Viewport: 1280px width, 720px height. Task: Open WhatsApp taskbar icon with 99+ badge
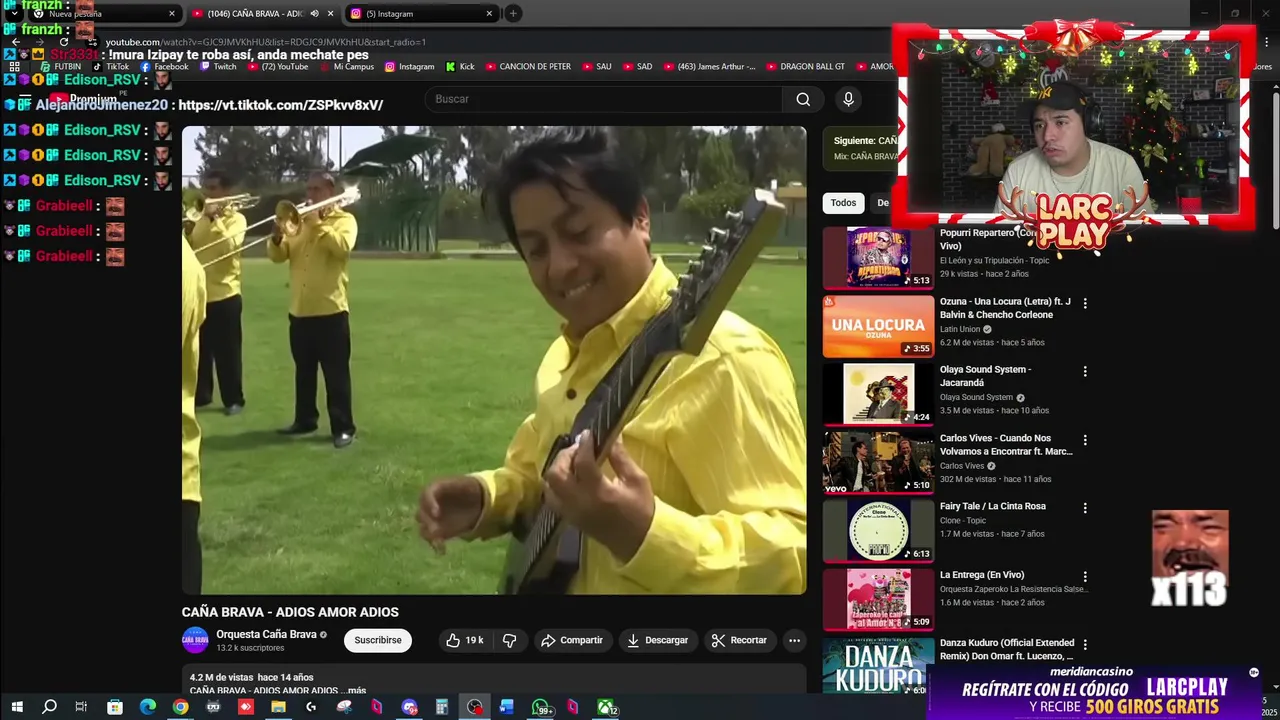(x=541, y=708)
